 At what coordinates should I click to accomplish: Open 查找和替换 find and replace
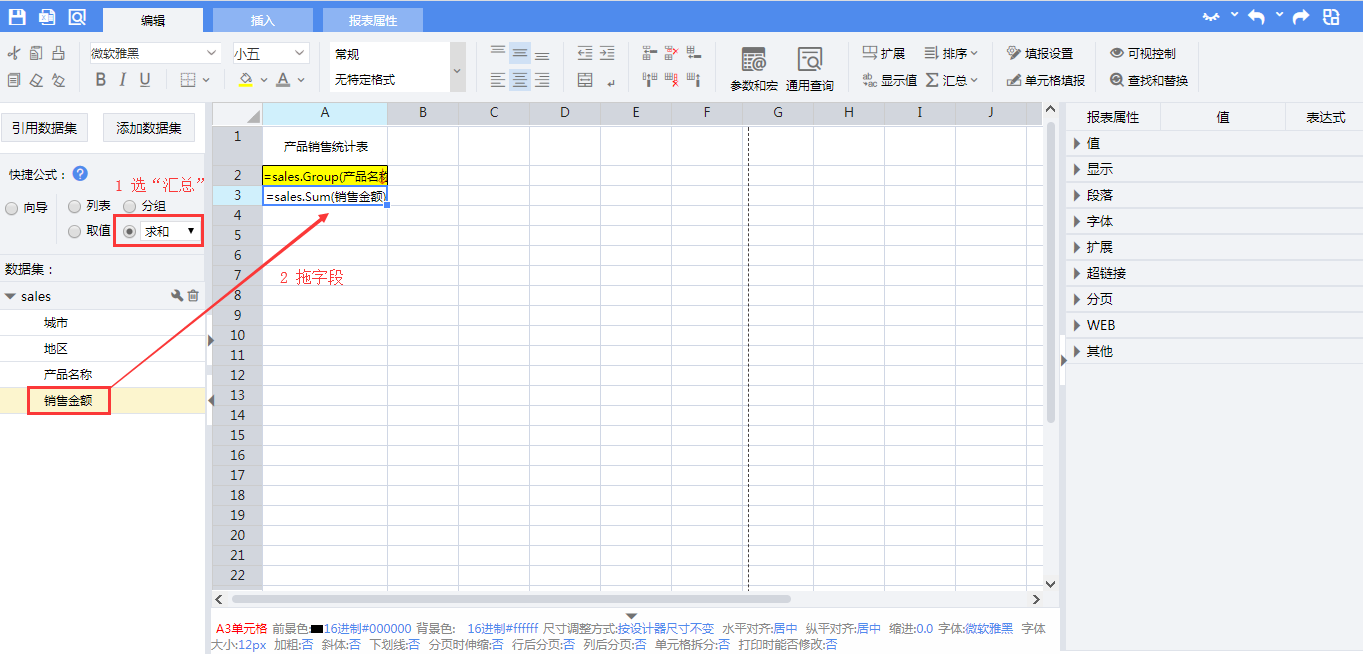click(1149, 80)
